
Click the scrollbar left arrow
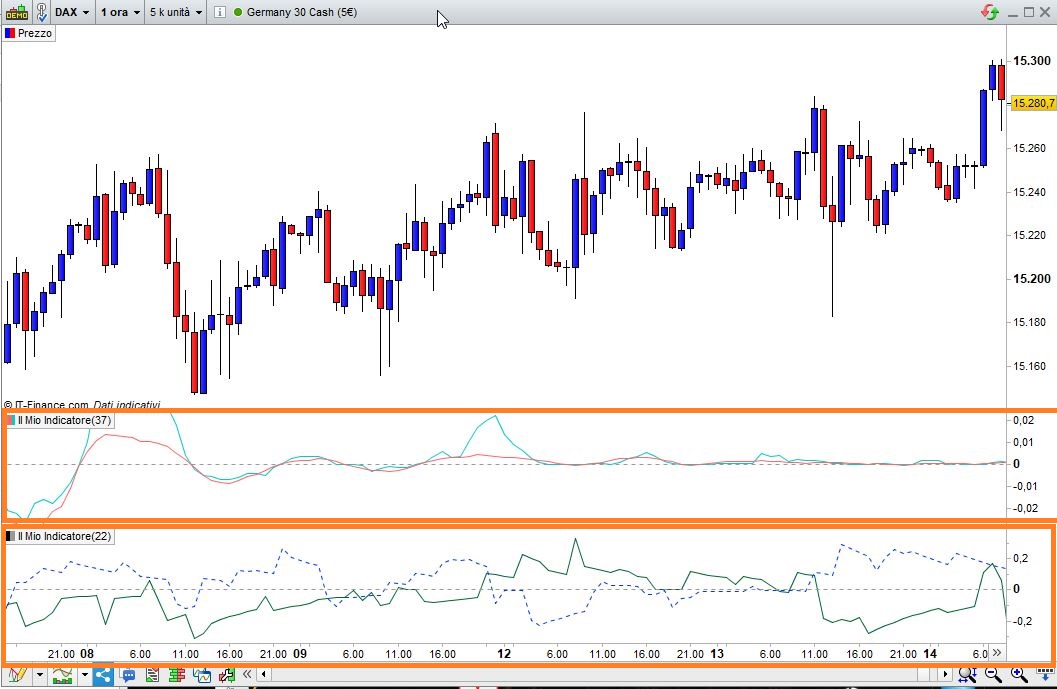(264, 674)
